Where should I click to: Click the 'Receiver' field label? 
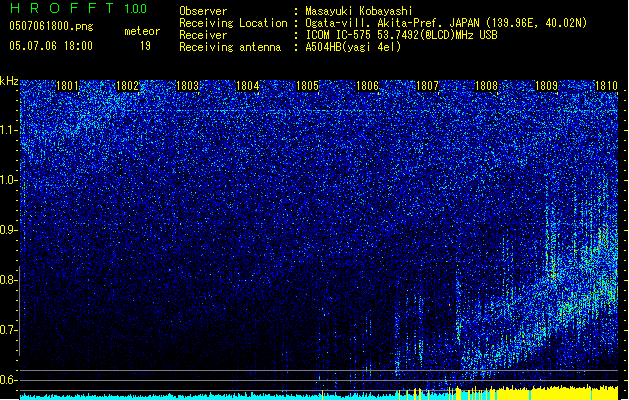pos(203,35)
